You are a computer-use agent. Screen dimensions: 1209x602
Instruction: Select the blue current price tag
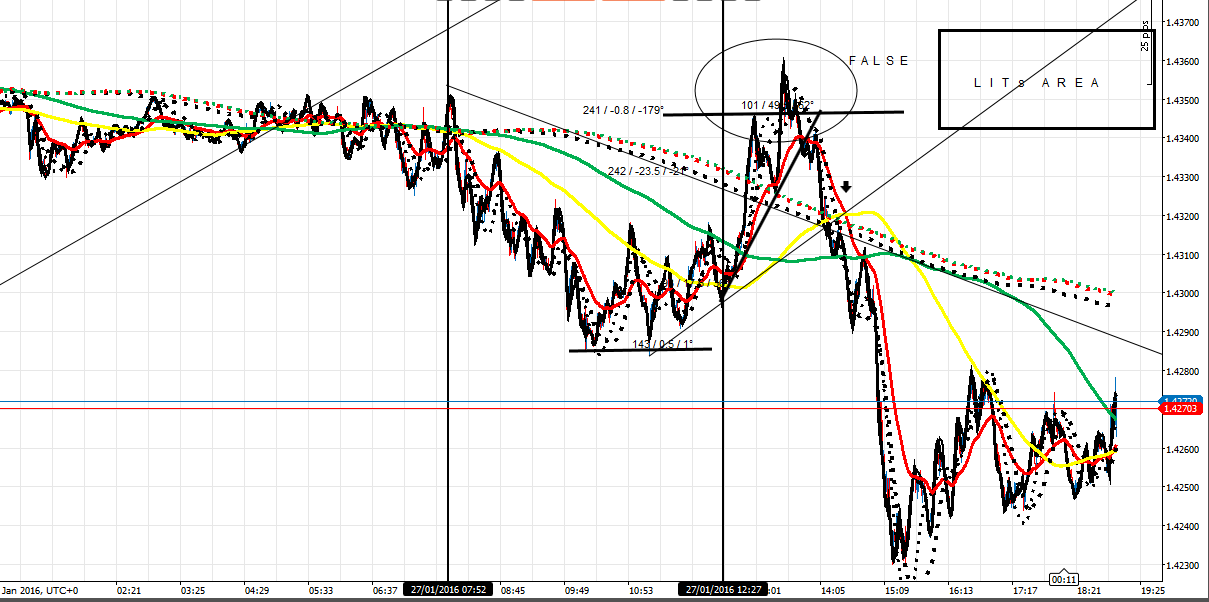tap(1182, 399)
